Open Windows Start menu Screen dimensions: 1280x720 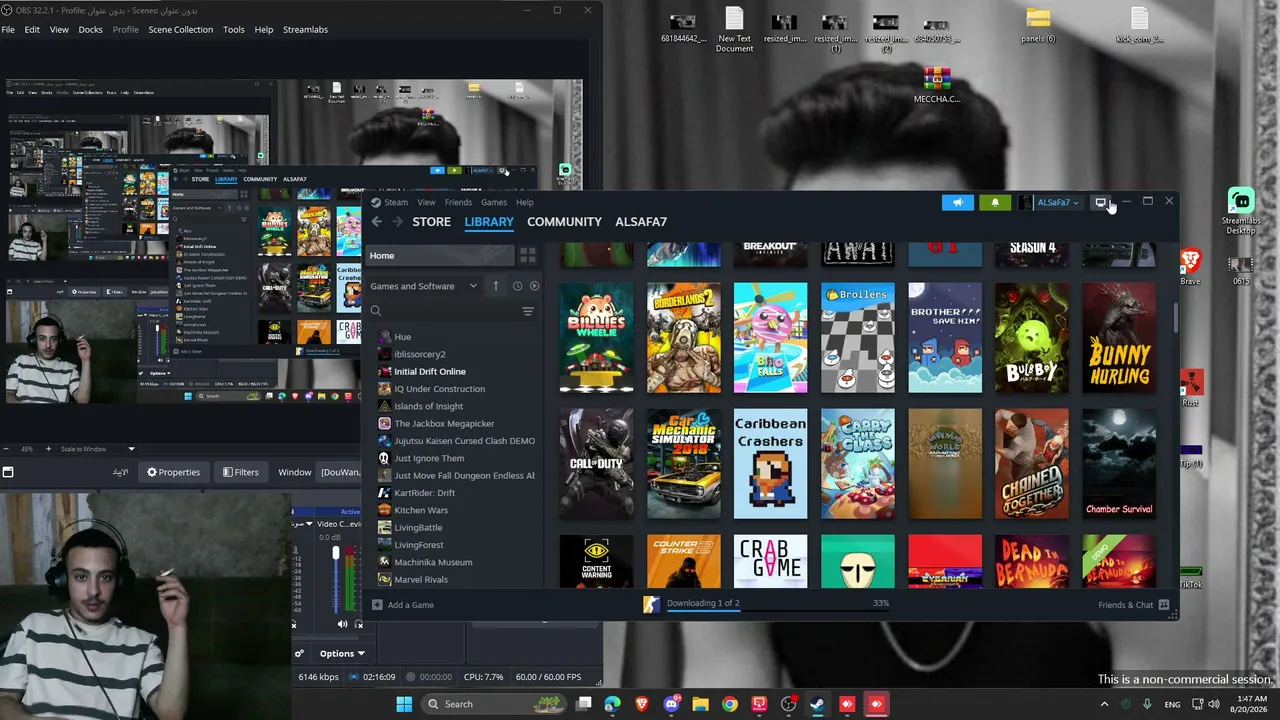click(x=404, y=704)
